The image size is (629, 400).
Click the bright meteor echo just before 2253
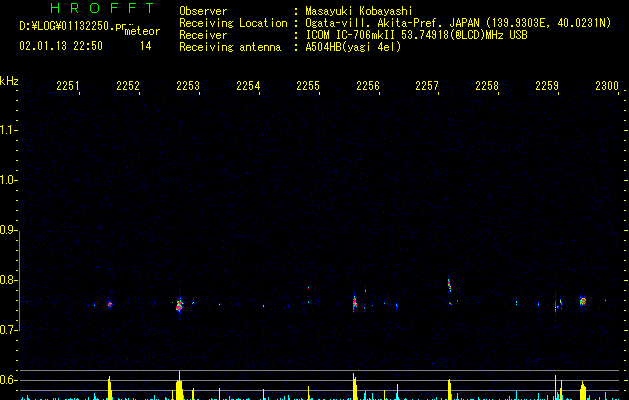179,306
